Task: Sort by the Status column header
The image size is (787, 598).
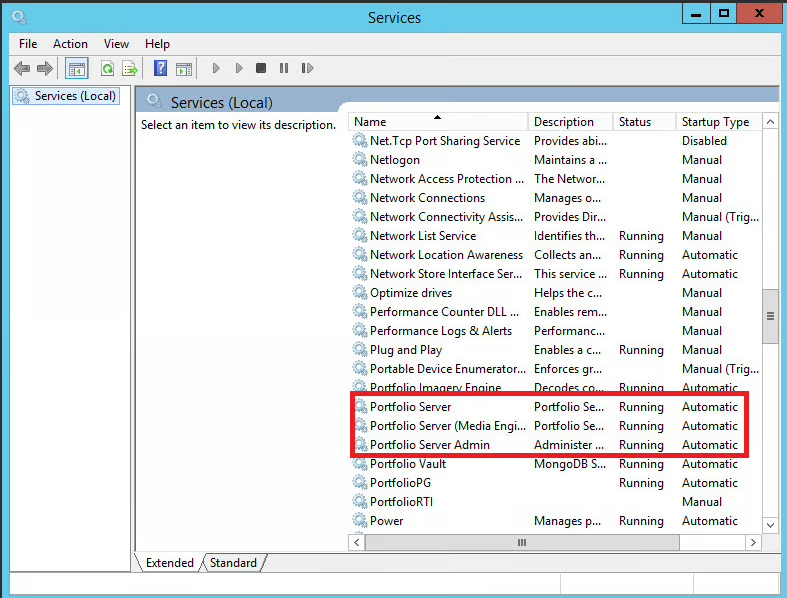Action: pos(644,122)
